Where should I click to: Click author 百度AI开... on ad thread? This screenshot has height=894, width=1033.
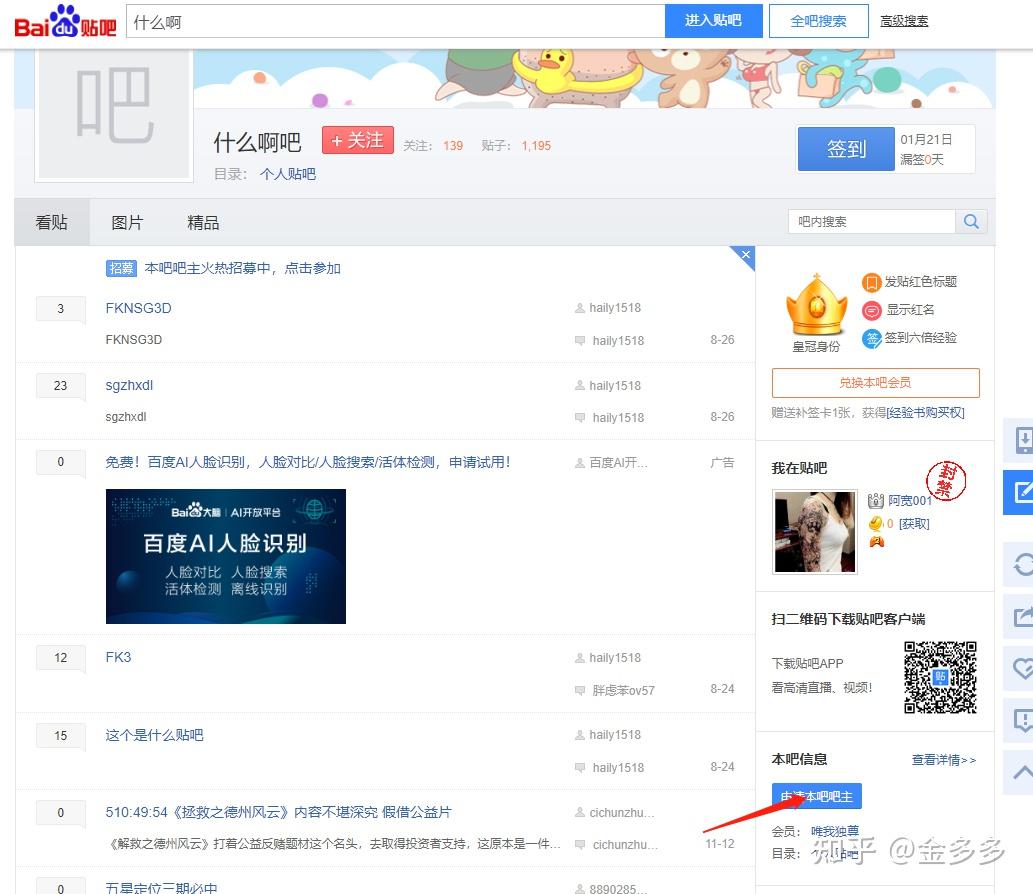(x=618, y=463)
